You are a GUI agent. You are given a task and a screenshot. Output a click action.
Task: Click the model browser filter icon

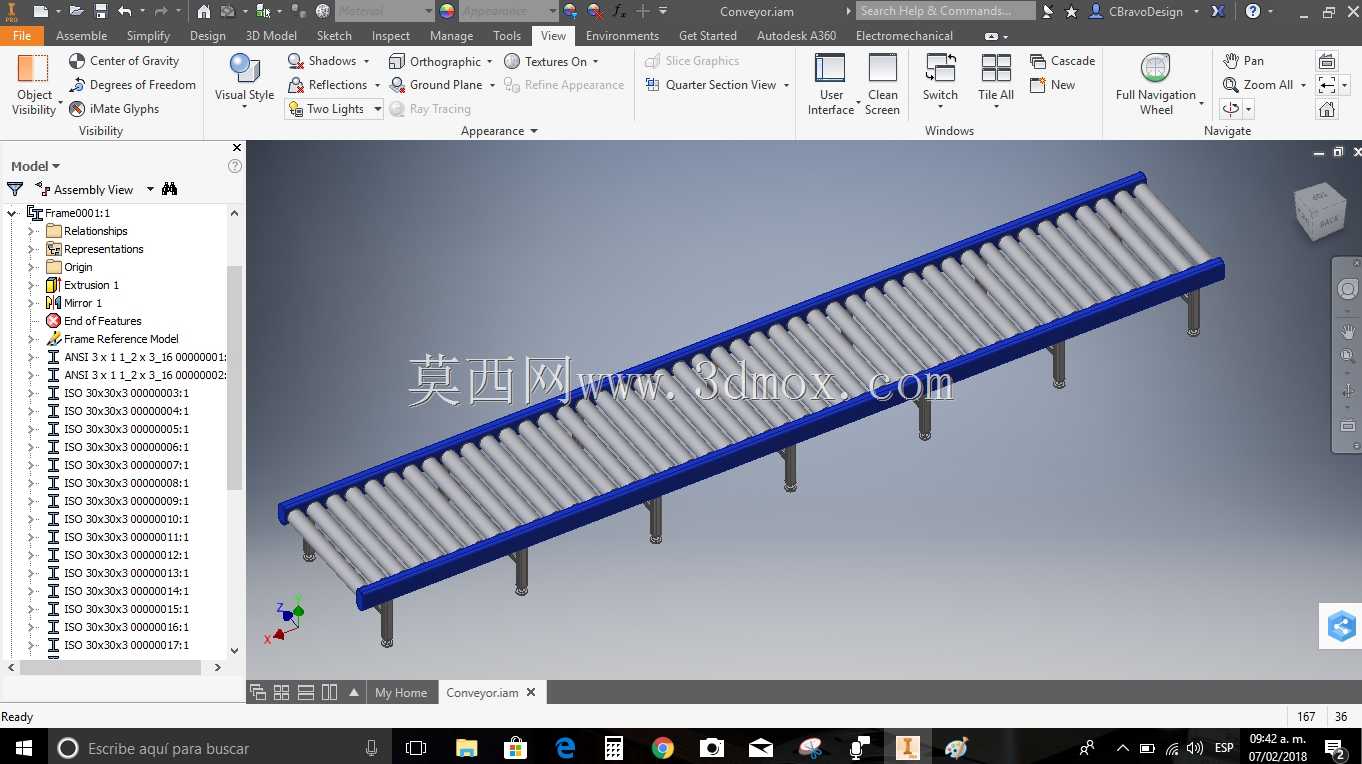point(15,189)
